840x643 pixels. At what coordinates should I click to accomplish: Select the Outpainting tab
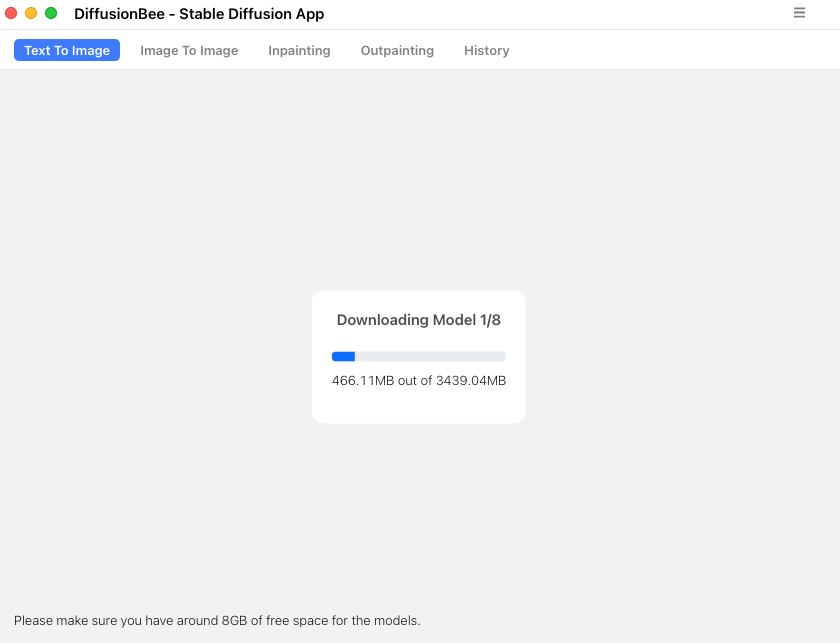tap(397, 50)
